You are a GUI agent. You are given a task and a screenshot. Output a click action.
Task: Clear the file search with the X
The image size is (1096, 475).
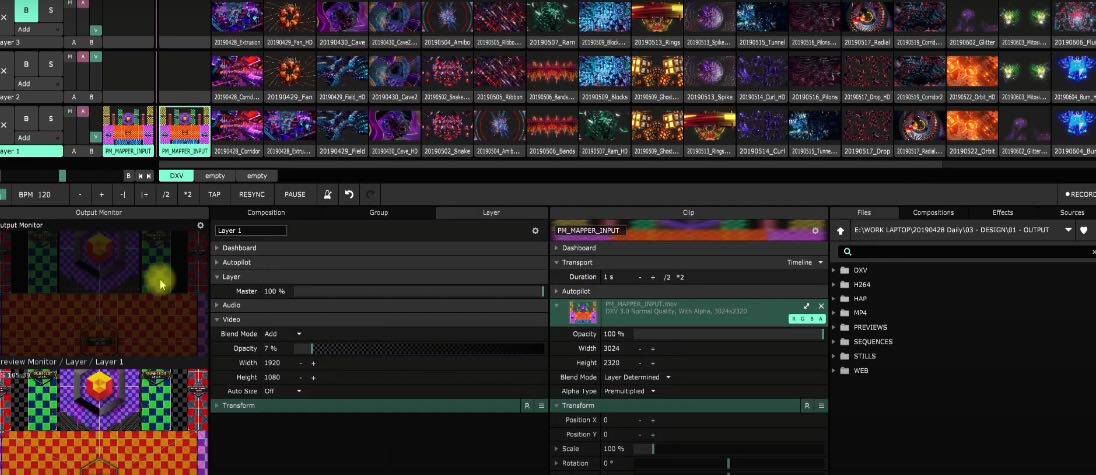(x=1093, y=251)
